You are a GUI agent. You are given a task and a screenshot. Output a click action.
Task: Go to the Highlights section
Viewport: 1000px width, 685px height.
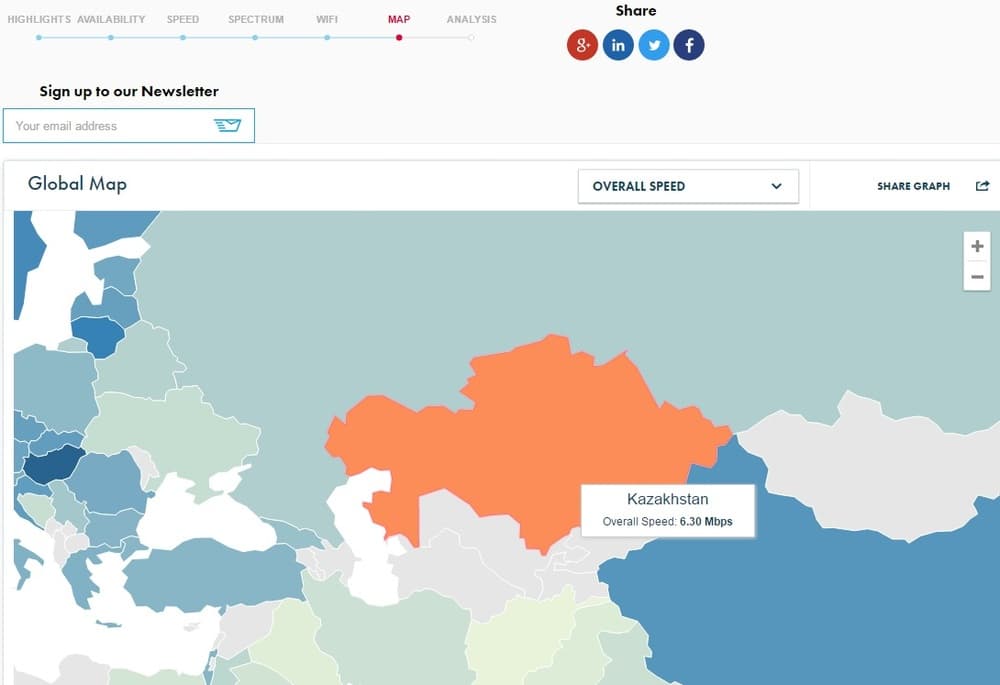[39, 19]
